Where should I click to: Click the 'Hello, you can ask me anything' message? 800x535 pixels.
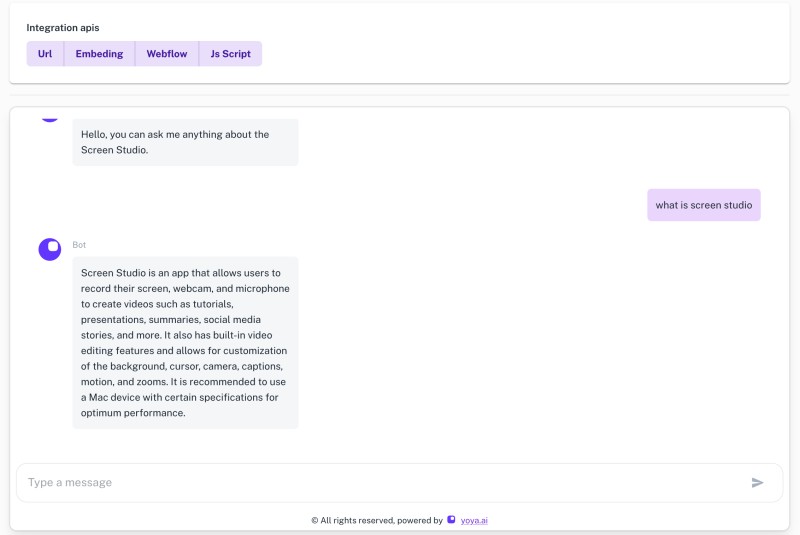click(185, 142)
